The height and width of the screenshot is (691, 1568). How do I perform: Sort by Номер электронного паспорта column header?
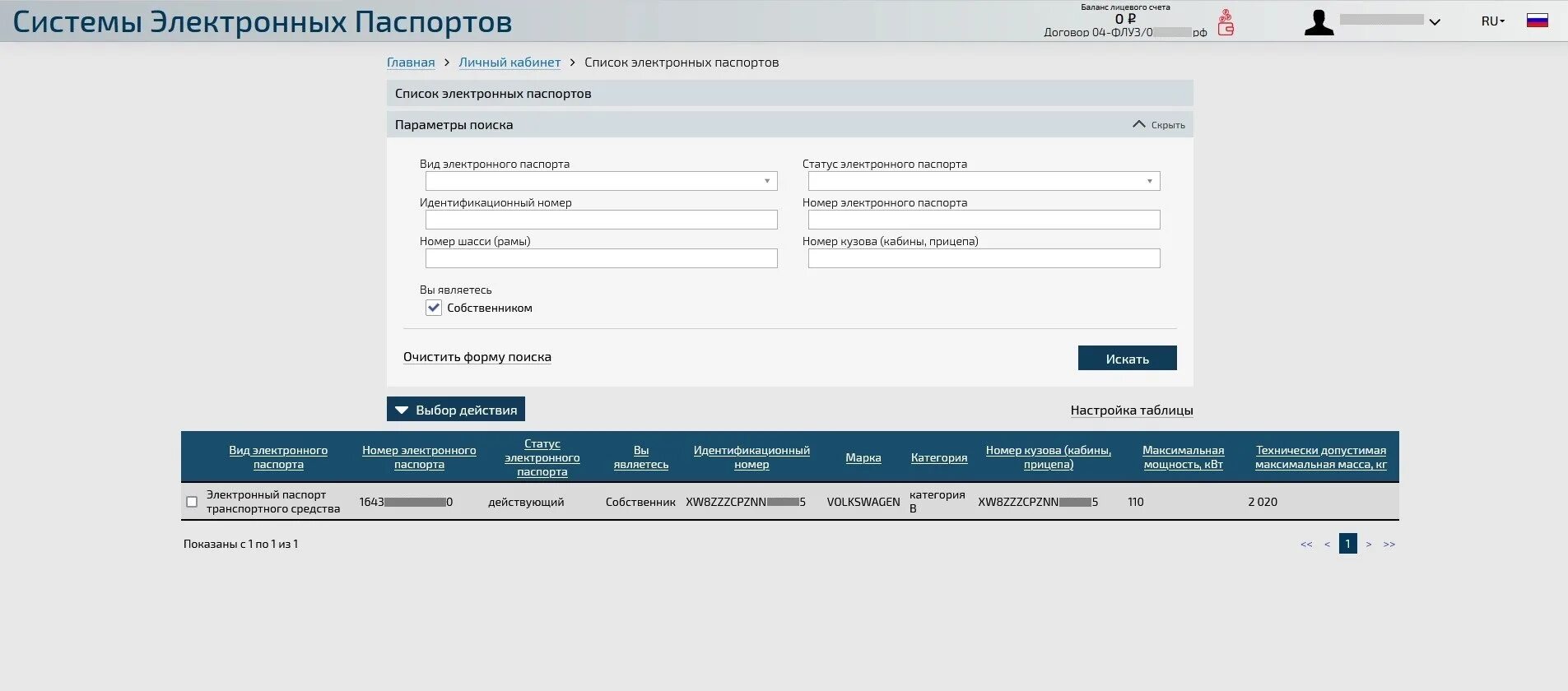point(419,457)
